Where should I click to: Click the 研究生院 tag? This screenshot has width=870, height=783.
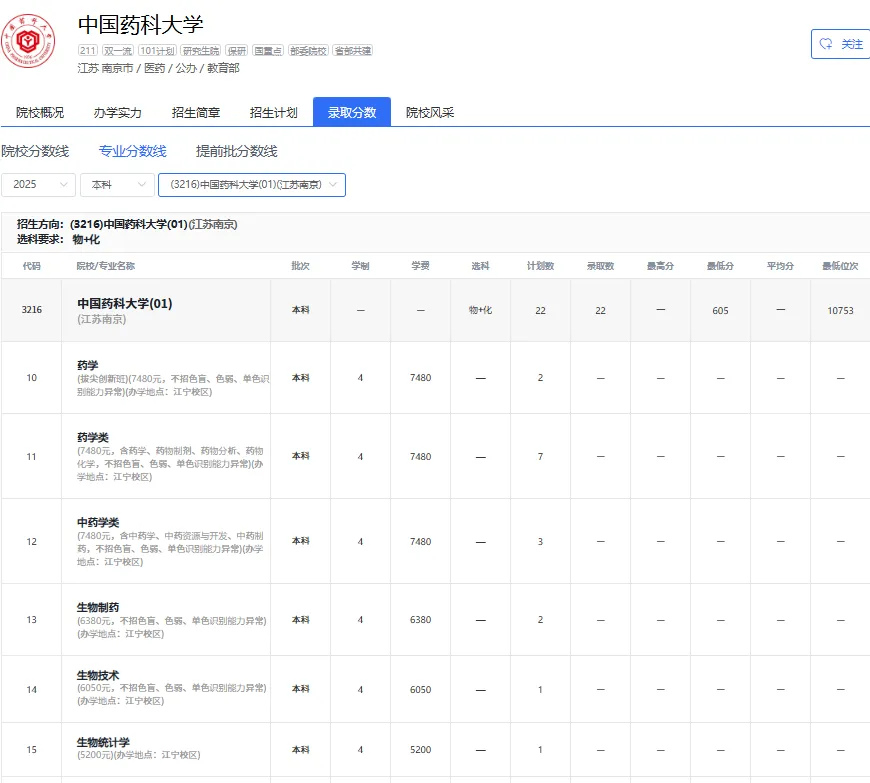pos(201,50)
